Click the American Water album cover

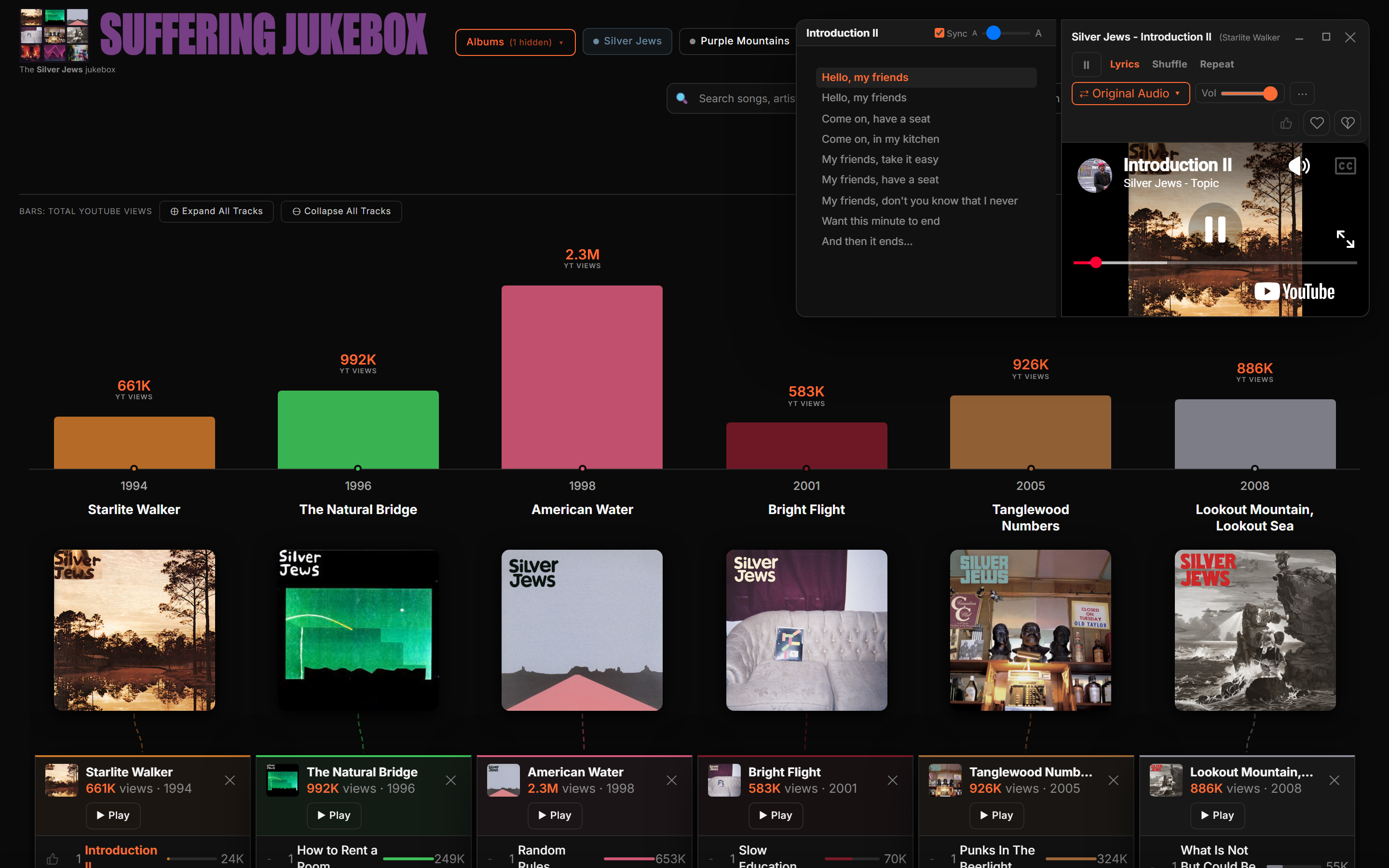click(x=582, y=630)
